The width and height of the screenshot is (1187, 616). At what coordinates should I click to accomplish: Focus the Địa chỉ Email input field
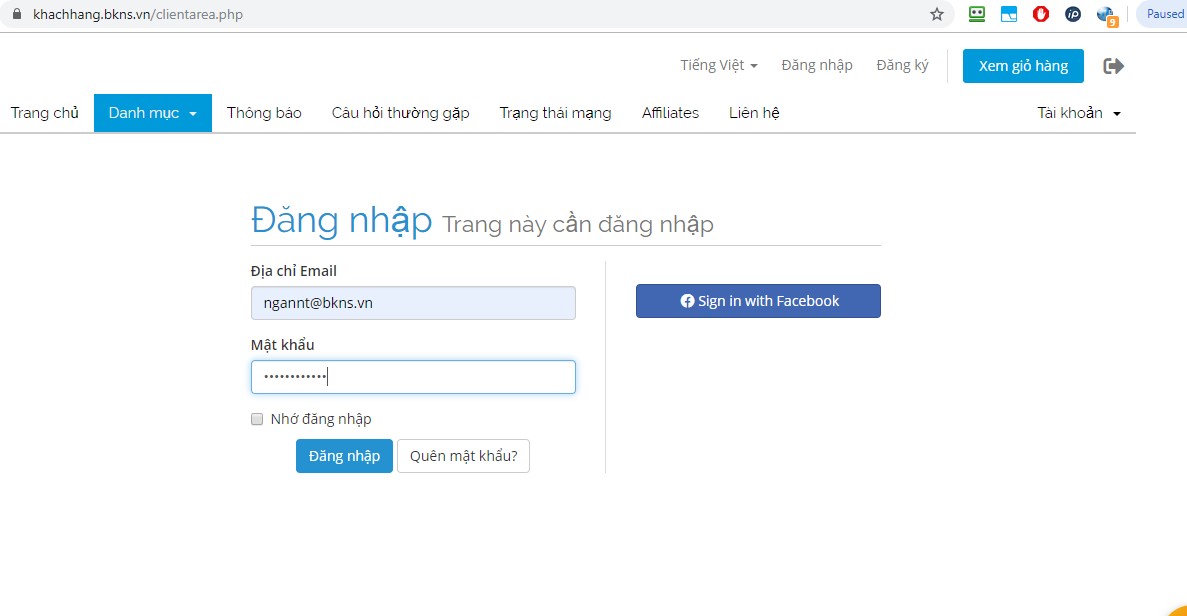point(413,303)
